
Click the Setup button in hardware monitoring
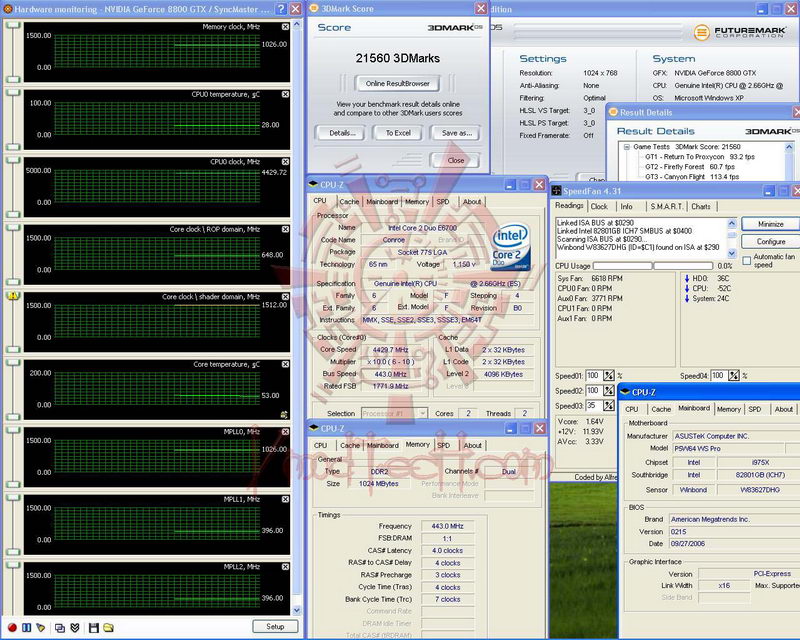point(274,626)
